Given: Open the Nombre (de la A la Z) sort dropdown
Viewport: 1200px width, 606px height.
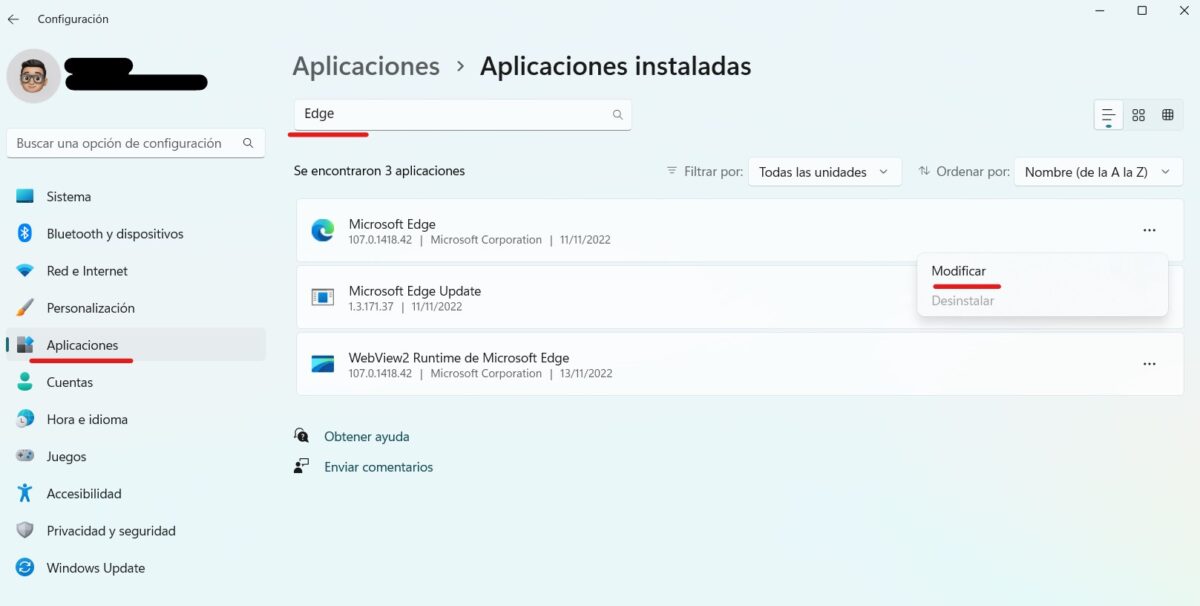Looking at the screenshot, I should click(1097, 172).
